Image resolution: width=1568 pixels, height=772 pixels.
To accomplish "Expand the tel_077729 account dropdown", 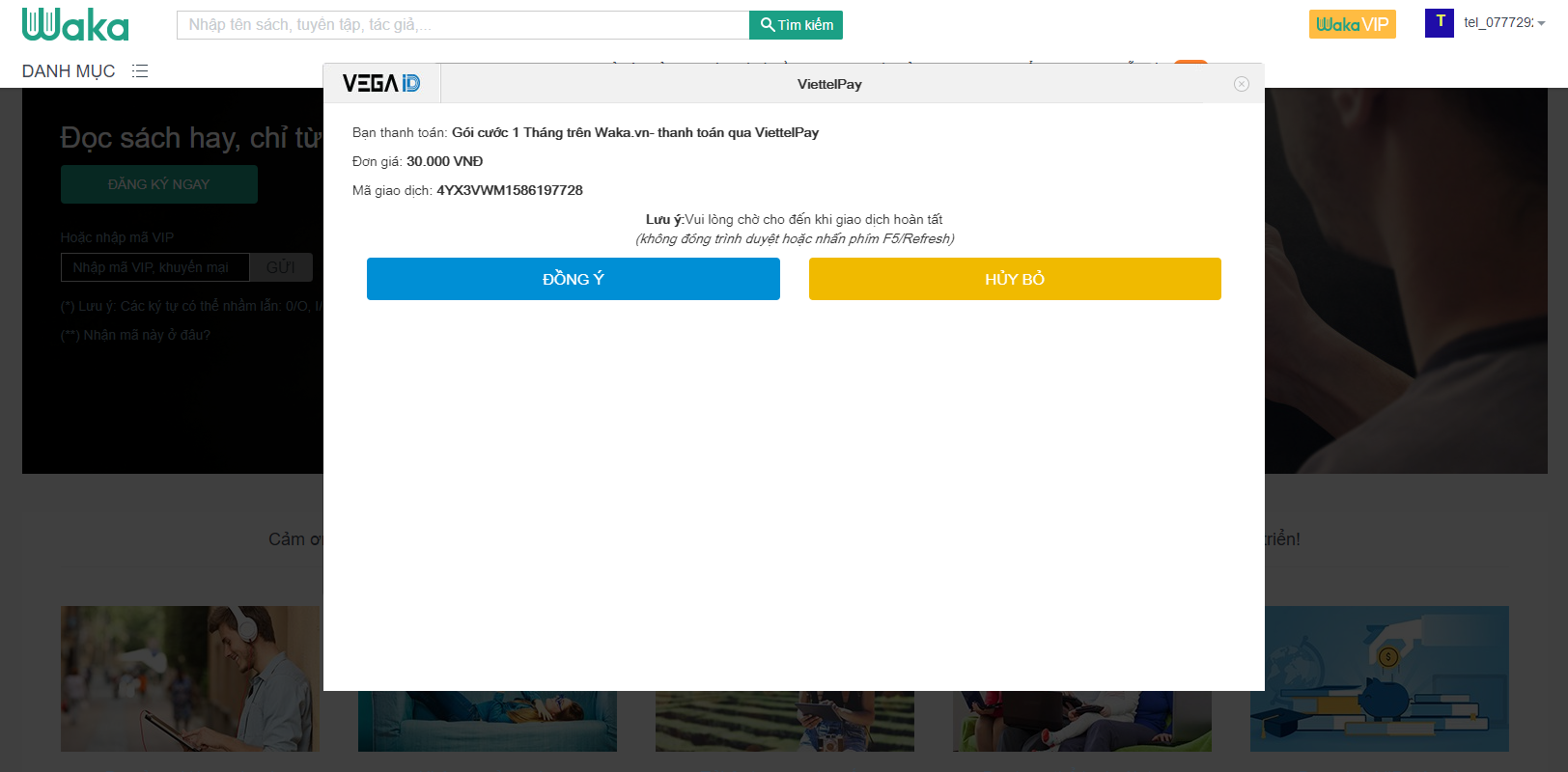I will [x=1504, y=23].
